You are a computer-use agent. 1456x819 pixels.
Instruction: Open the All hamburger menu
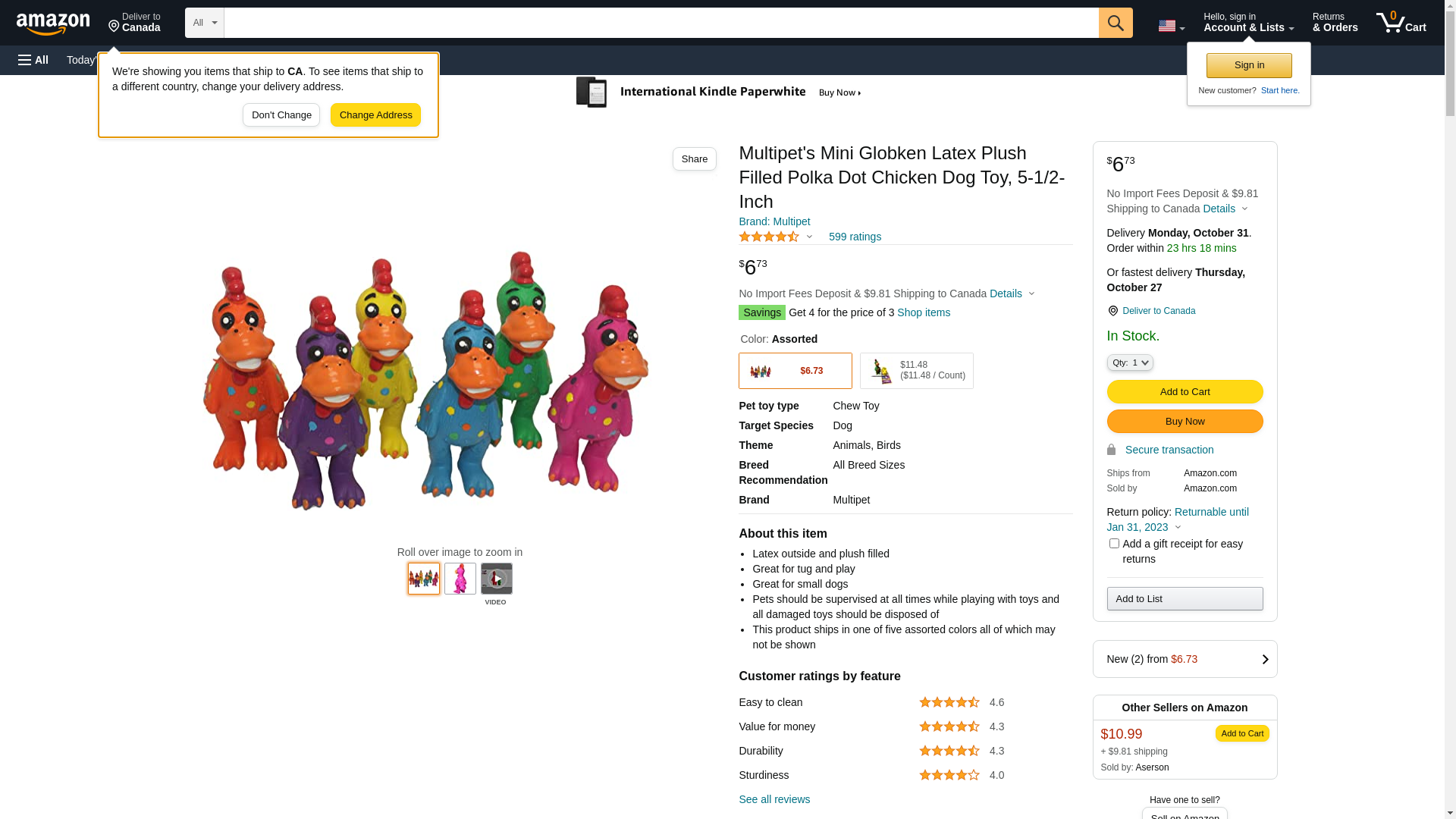33,60
